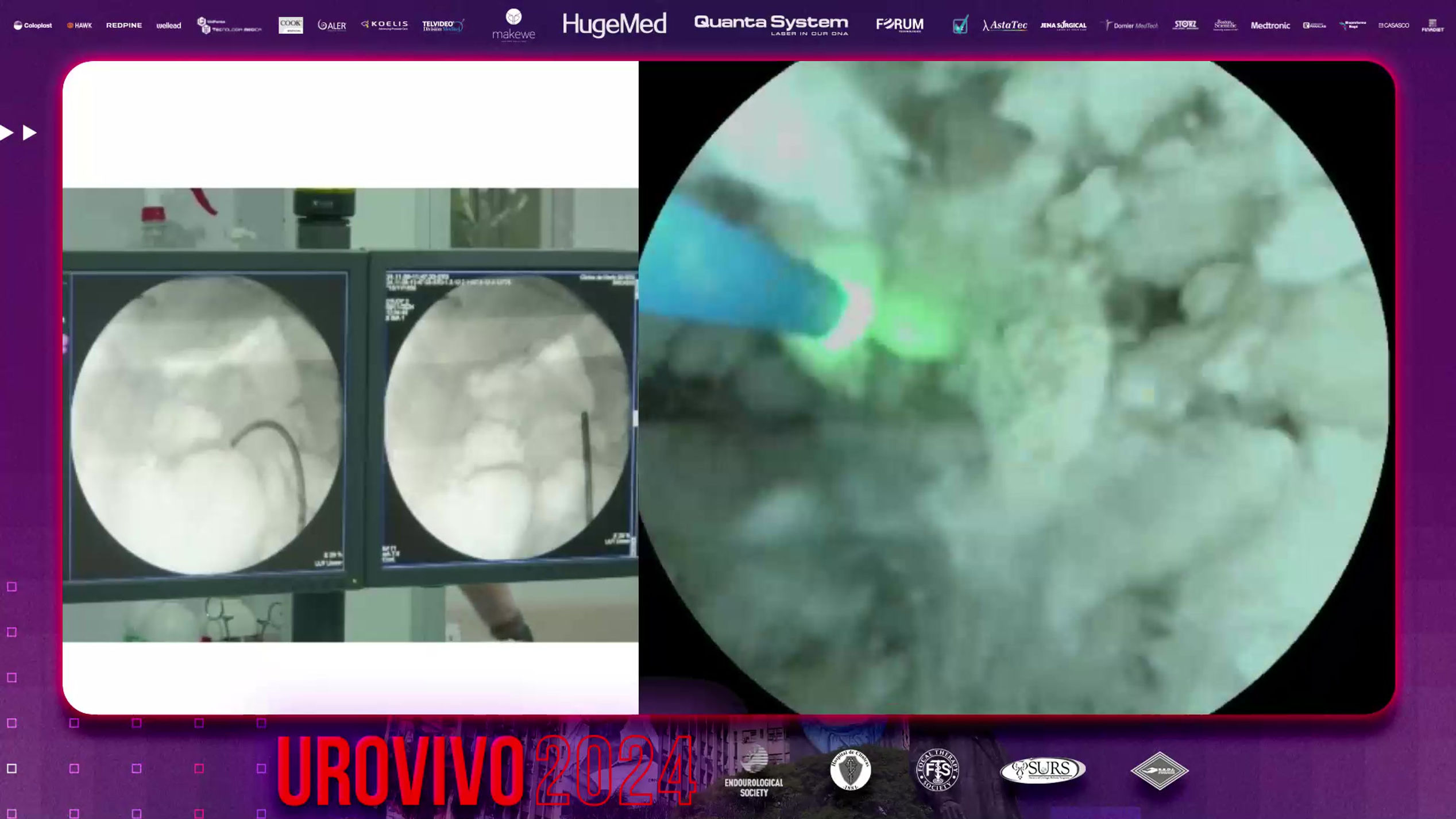Click the UROVIVO 2024 title
The width and height of the screenshot is (1456, 819).
coord(486,770)
